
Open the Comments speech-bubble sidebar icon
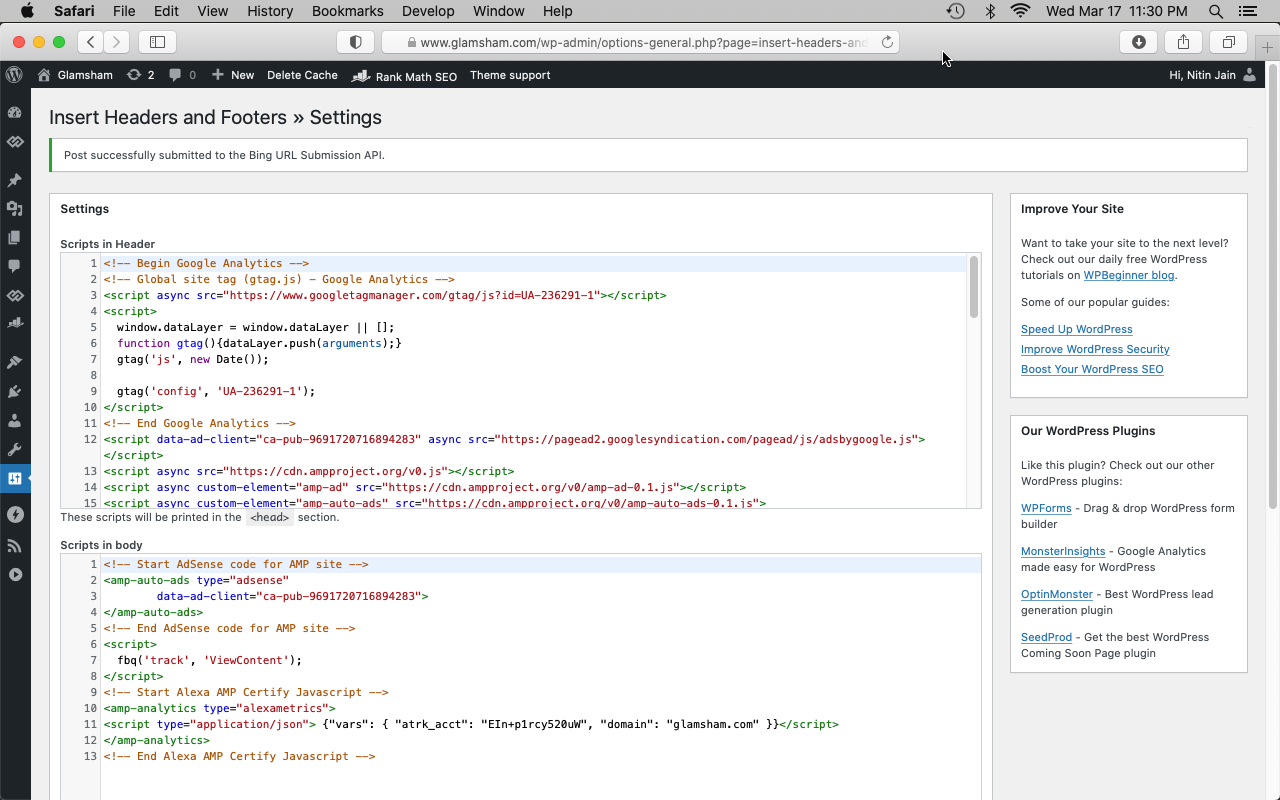[x=14, y=267]
